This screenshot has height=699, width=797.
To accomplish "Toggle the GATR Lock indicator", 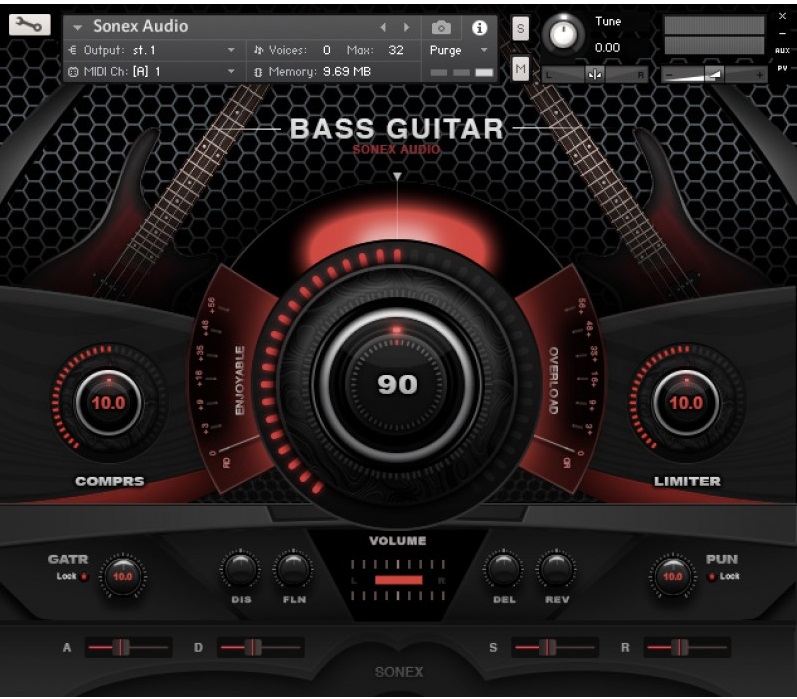I will pyautogui.click(x=84, y=576).
